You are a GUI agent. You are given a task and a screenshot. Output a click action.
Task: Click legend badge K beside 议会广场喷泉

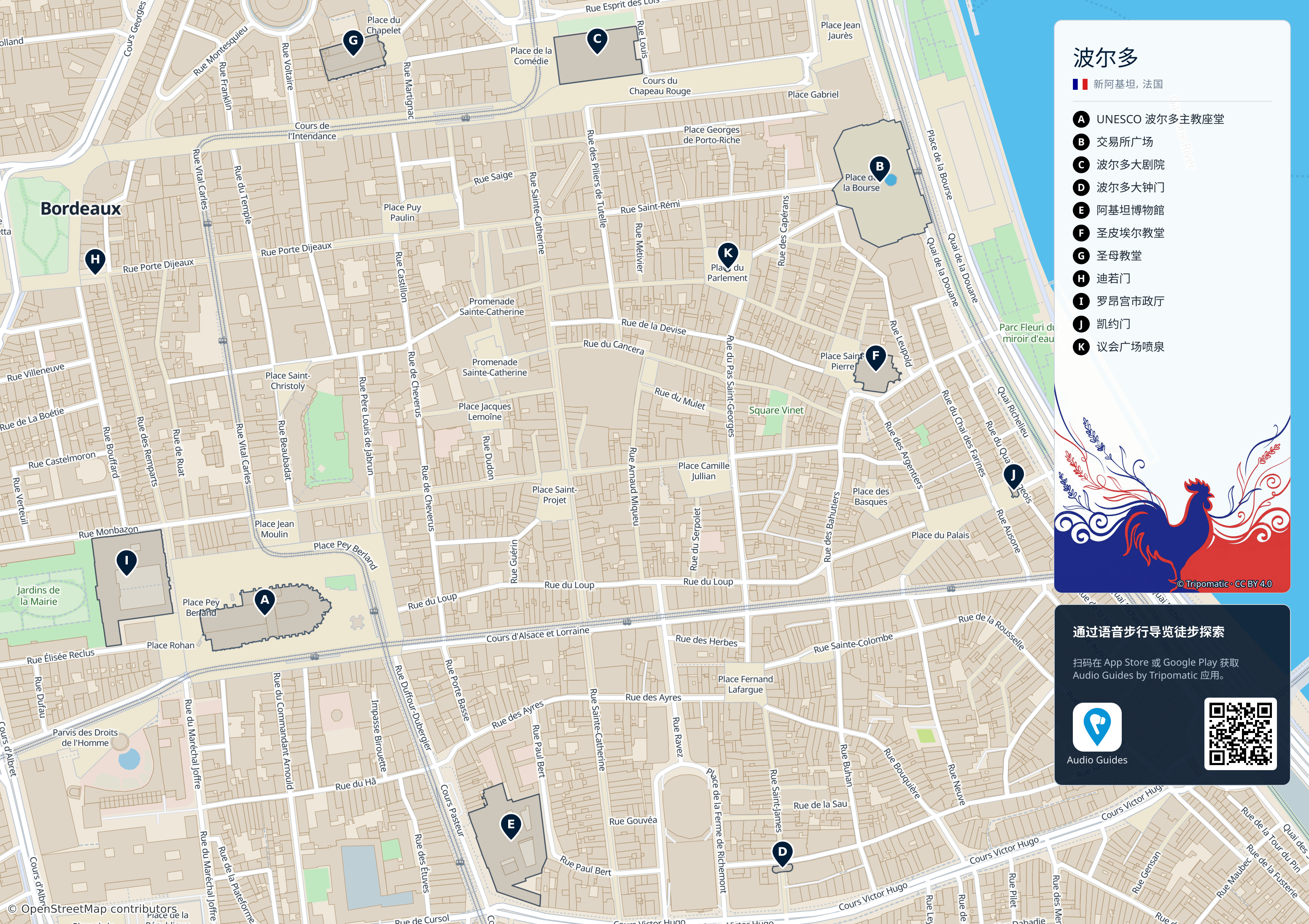(1081, 346)
